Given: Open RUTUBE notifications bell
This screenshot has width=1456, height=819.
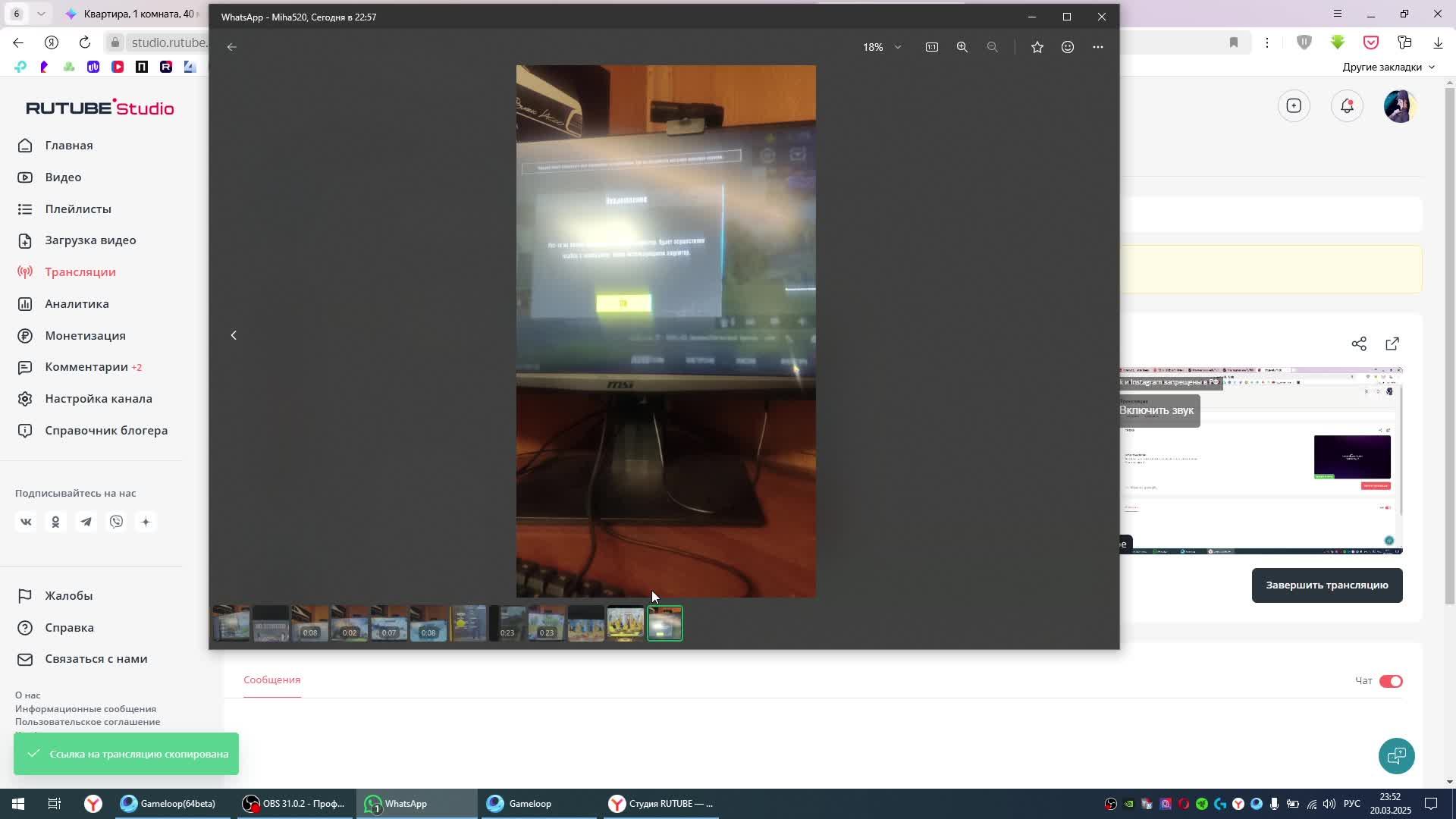Looking at the screenshot, I should click(1347, 106).
